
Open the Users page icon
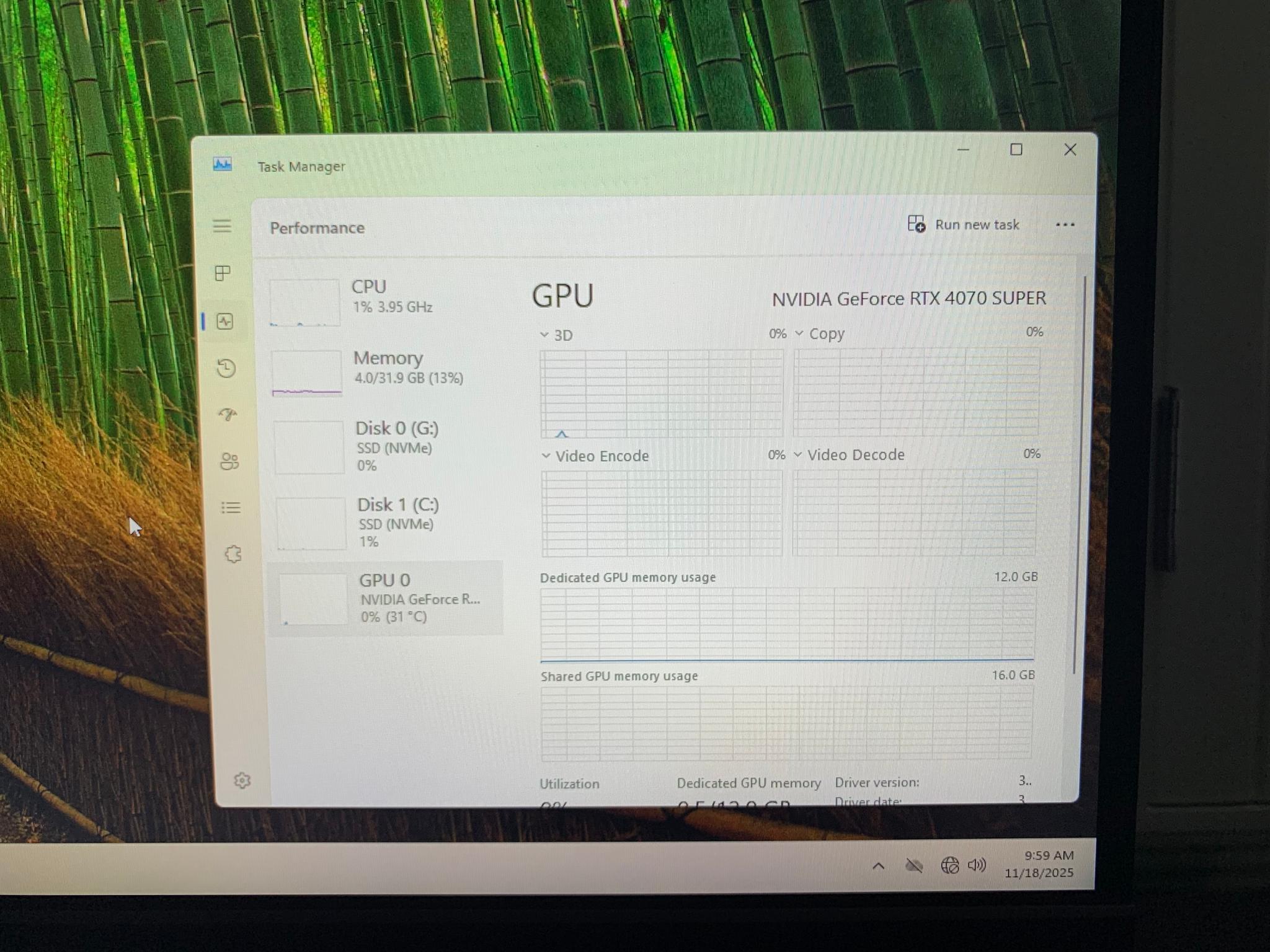[x=229, y=461]
